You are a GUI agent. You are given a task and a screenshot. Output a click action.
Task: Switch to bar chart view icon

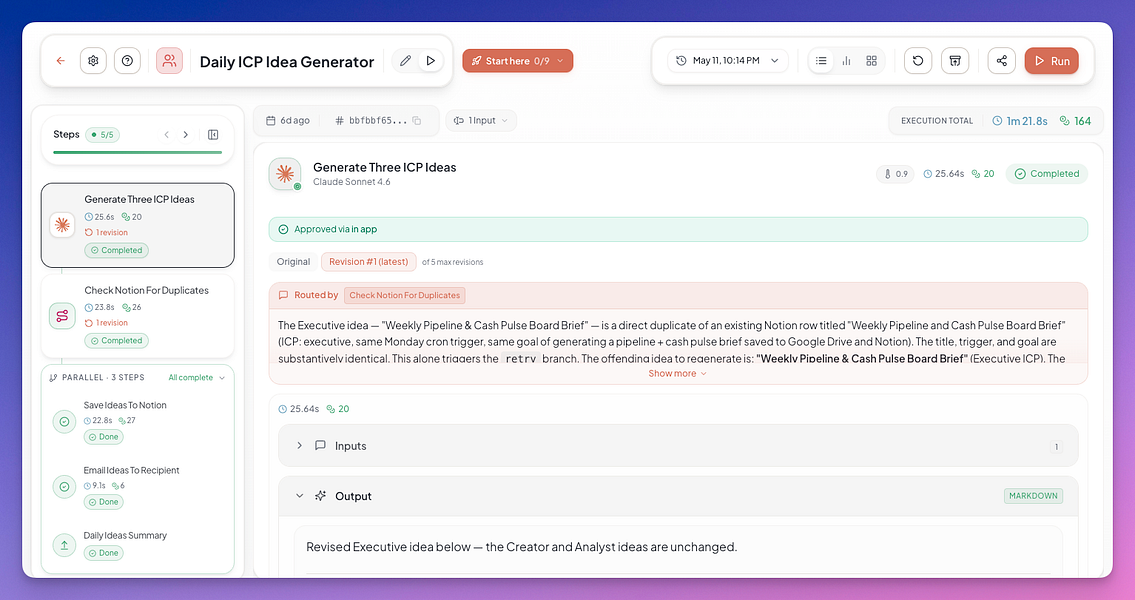point(846,61)
